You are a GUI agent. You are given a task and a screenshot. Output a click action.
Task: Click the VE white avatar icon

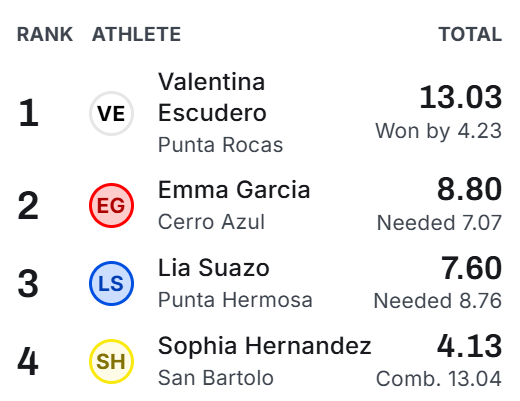(x=111, y=113)
